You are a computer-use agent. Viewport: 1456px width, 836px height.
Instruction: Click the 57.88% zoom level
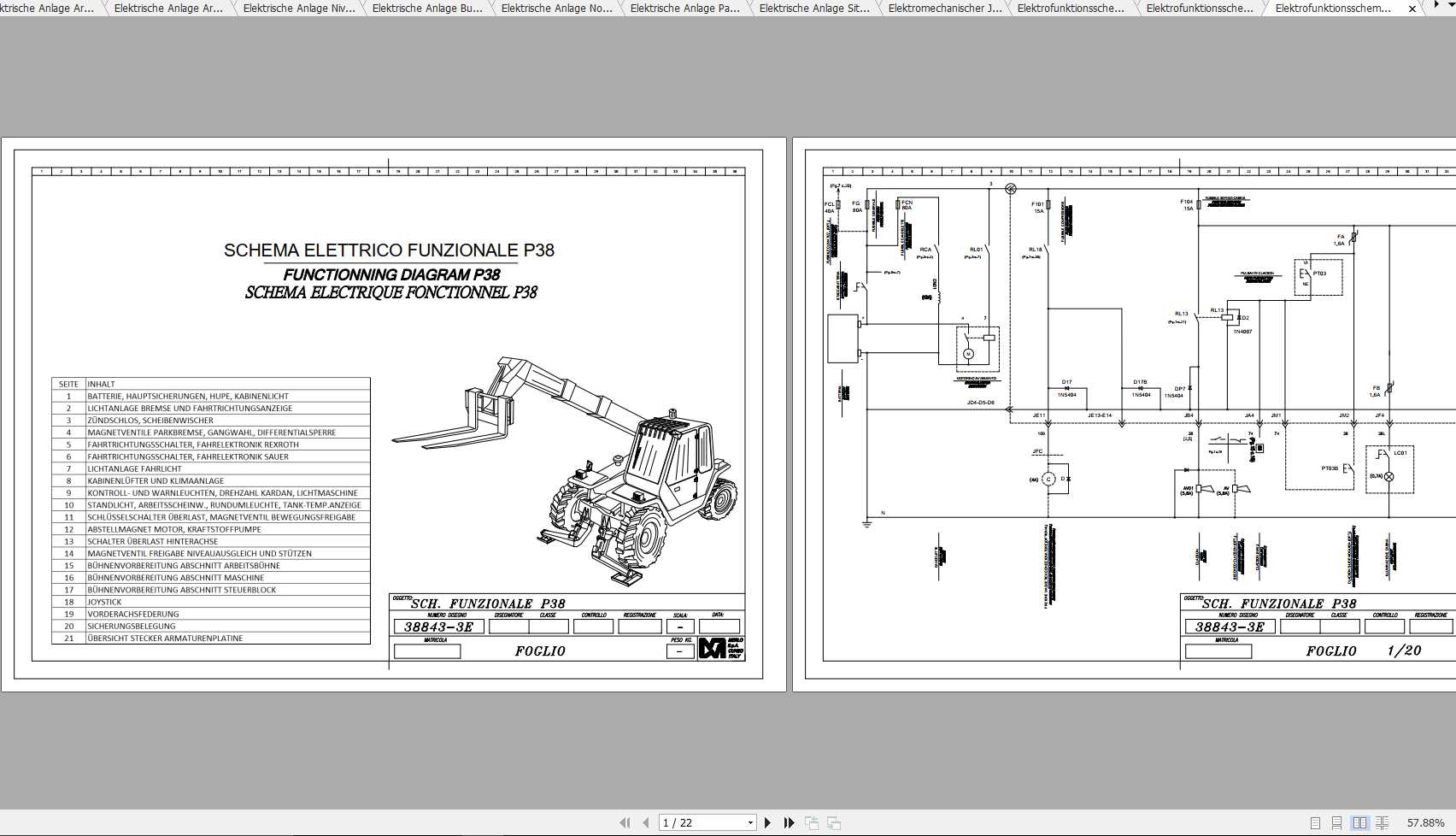1425,822
